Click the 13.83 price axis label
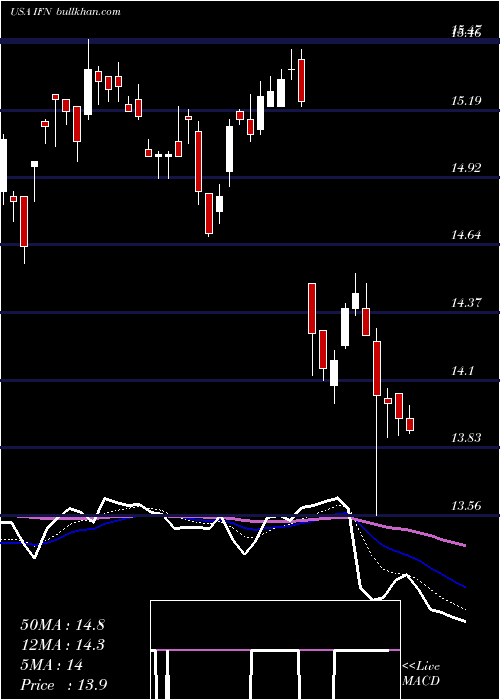The height and width of the screenshot is (700, 500). click(x=466, y=438)
